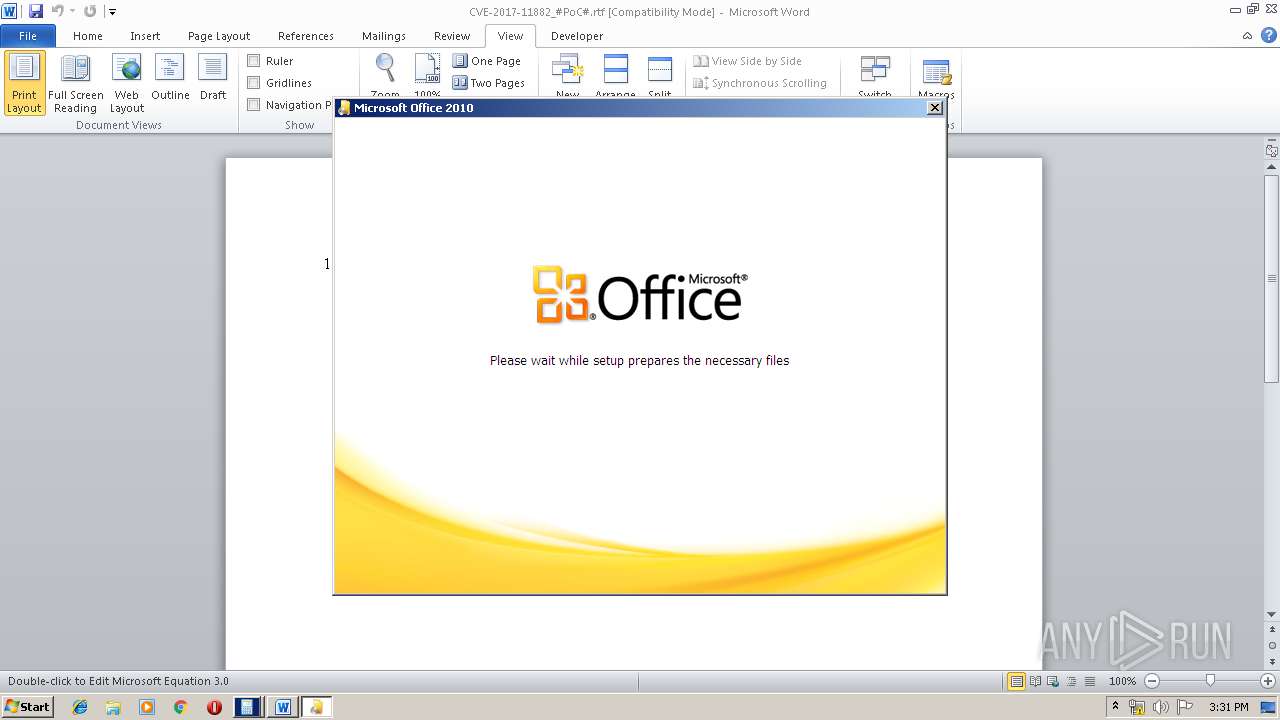Switch to the Home tab
This screenshot has height=720, width=1280.
point(88,36)
